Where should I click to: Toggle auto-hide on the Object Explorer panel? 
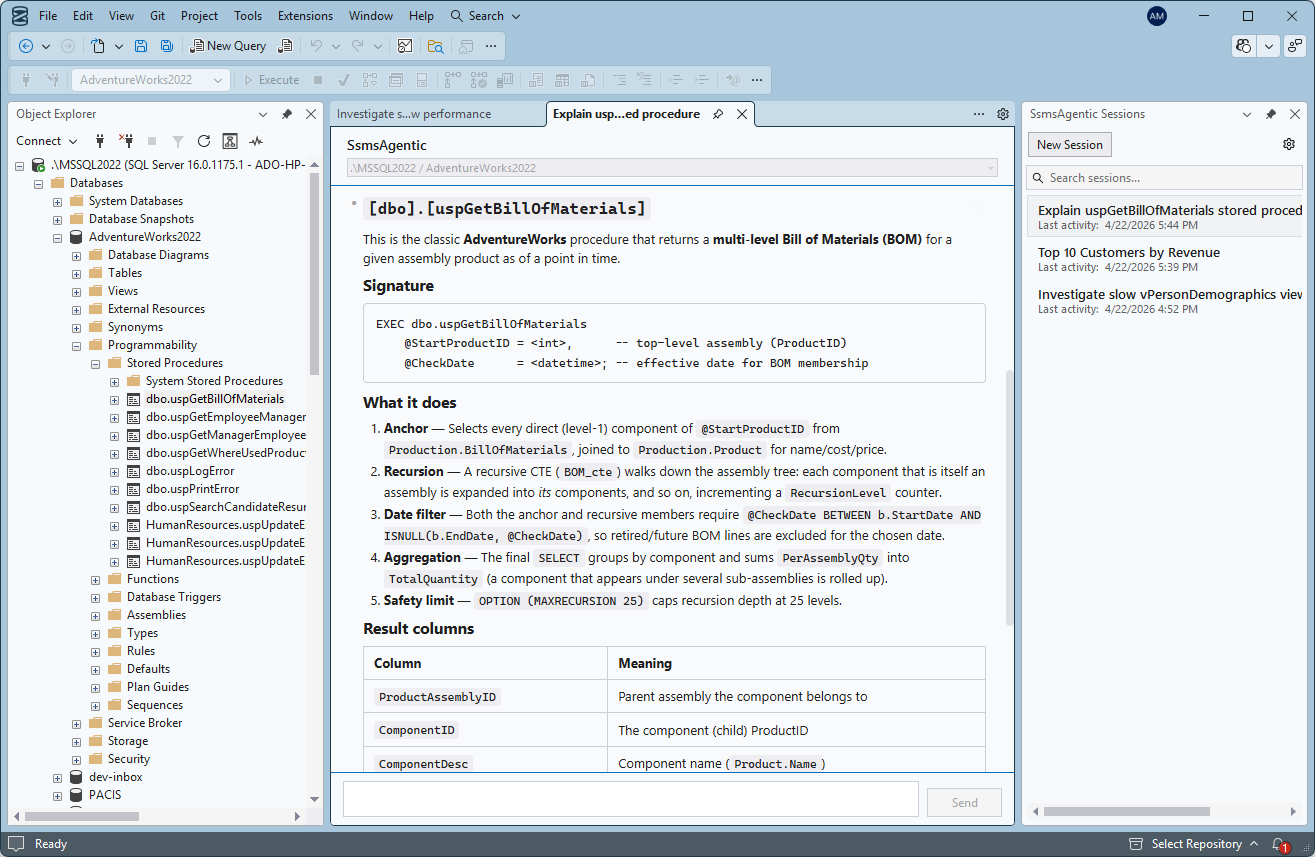pos(287,113)
